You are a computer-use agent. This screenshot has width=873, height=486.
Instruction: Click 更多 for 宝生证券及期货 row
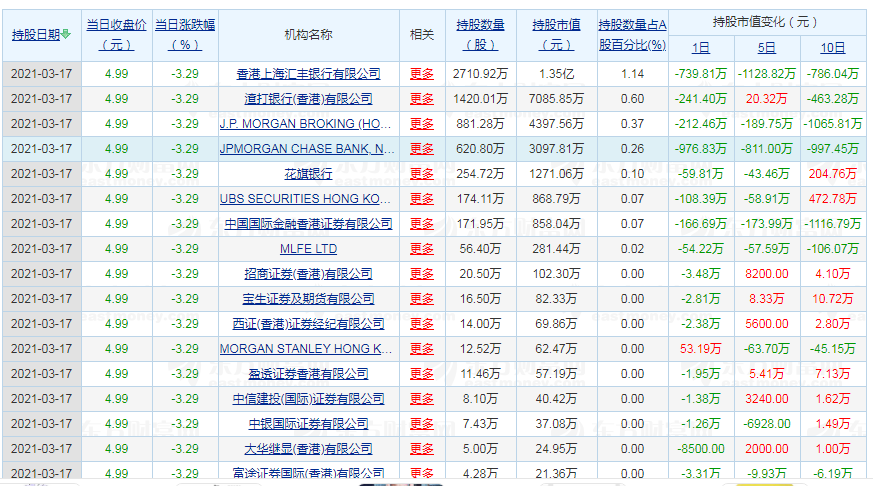pyautogui.click(x=422, y=299)
